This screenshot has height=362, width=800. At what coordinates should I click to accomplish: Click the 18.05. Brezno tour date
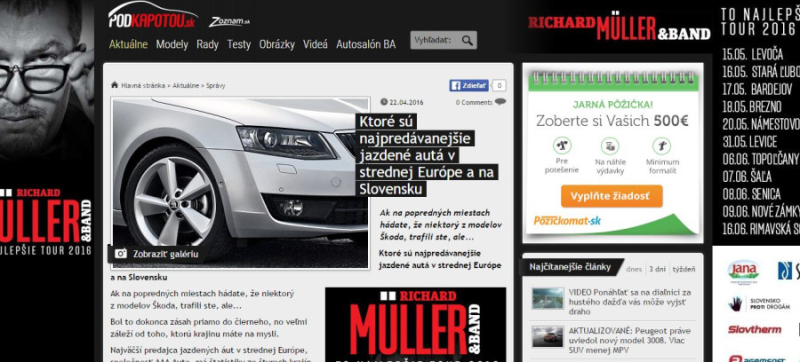[751, 107]
